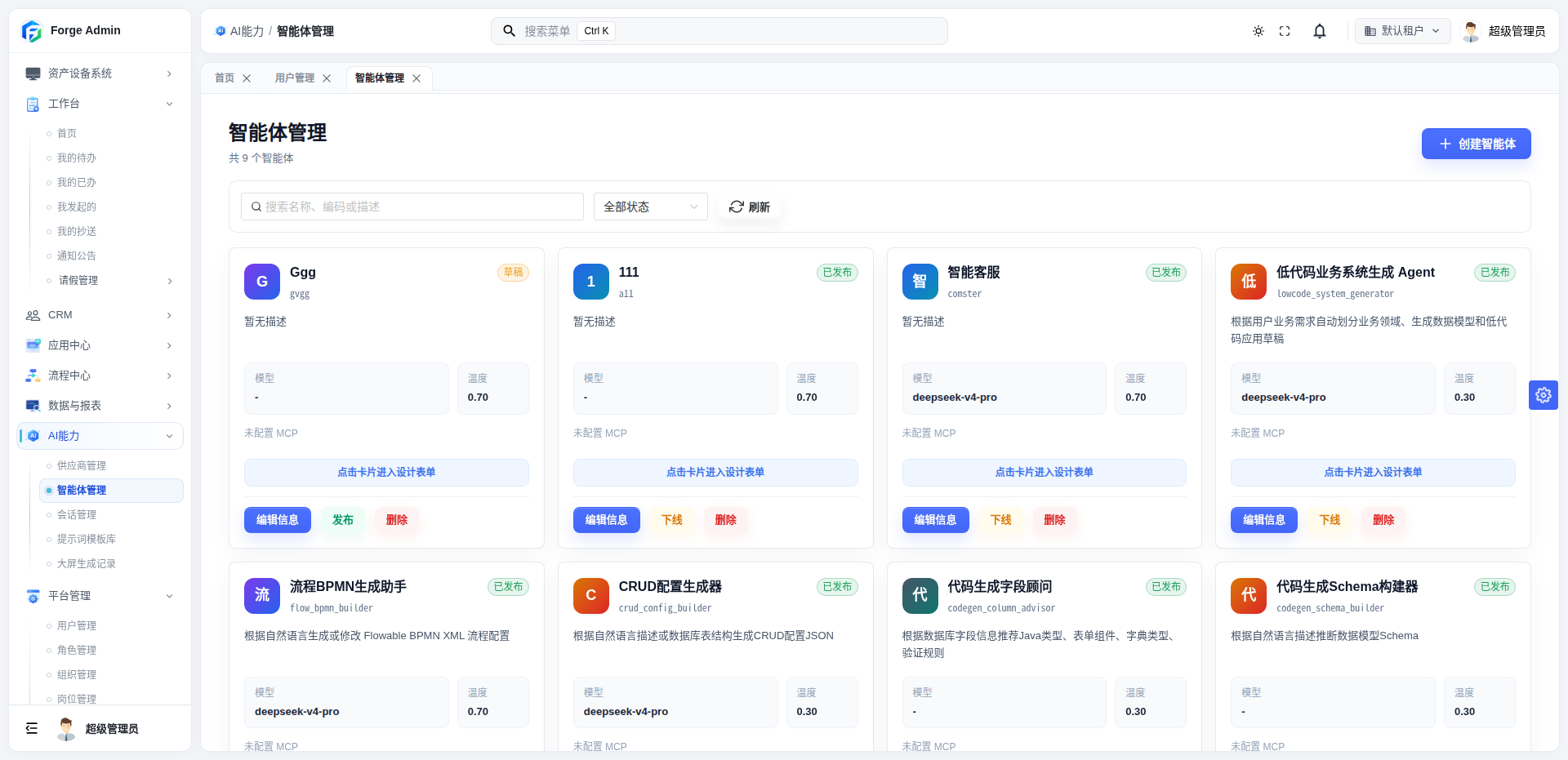Click the 流程中心 sidebar icon
Image resolution: width=1568 pixels, height=760 pixels.
pyautogui.click(x=33, y=376)
